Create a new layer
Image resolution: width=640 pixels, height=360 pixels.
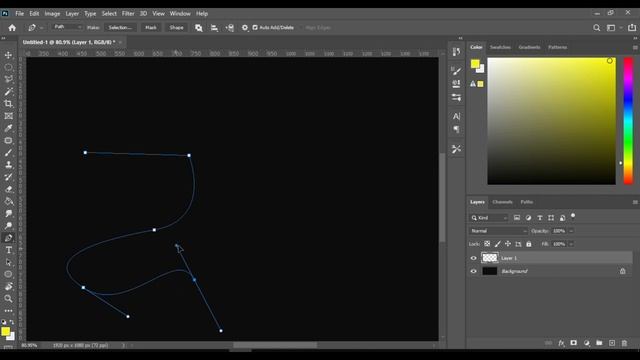tap(612, 343)
